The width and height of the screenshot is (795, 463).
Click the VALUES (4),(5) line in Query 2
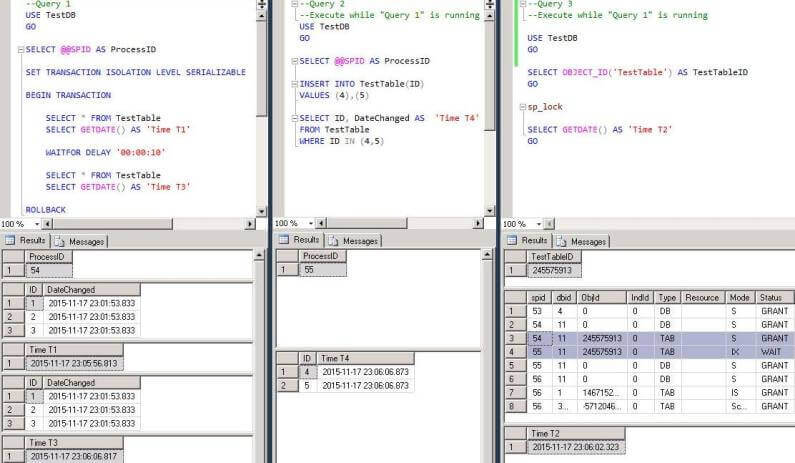click(334, 95)
